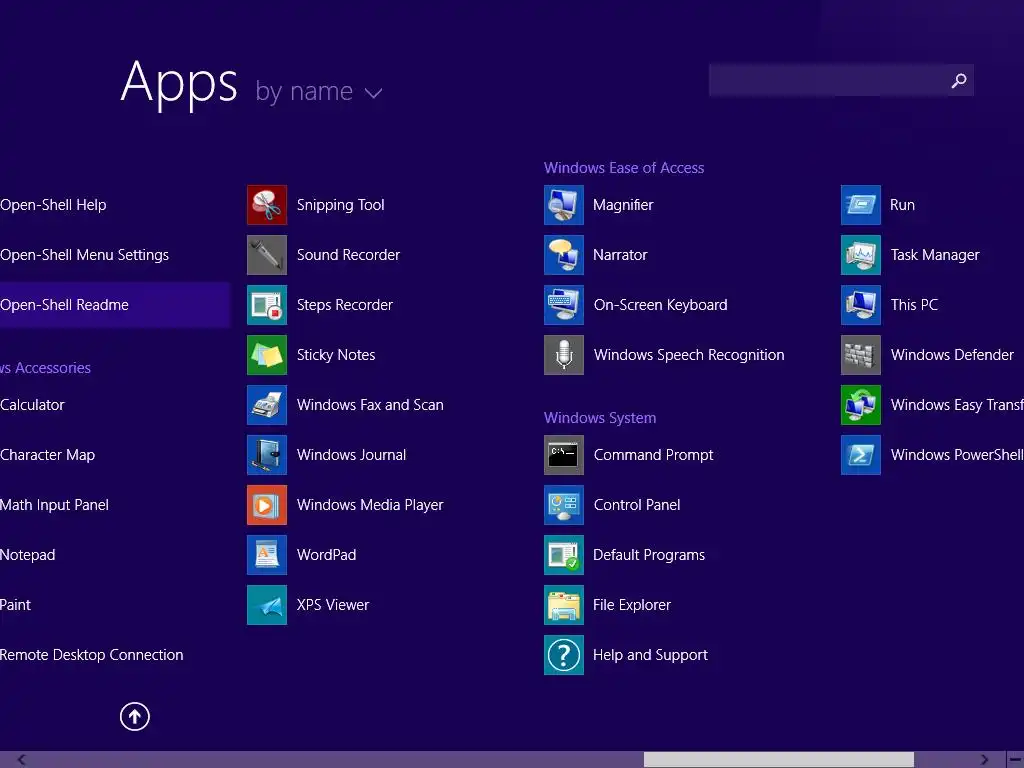Launch Windows Media Player icon

pyautogui.click(x=266, y=505)
